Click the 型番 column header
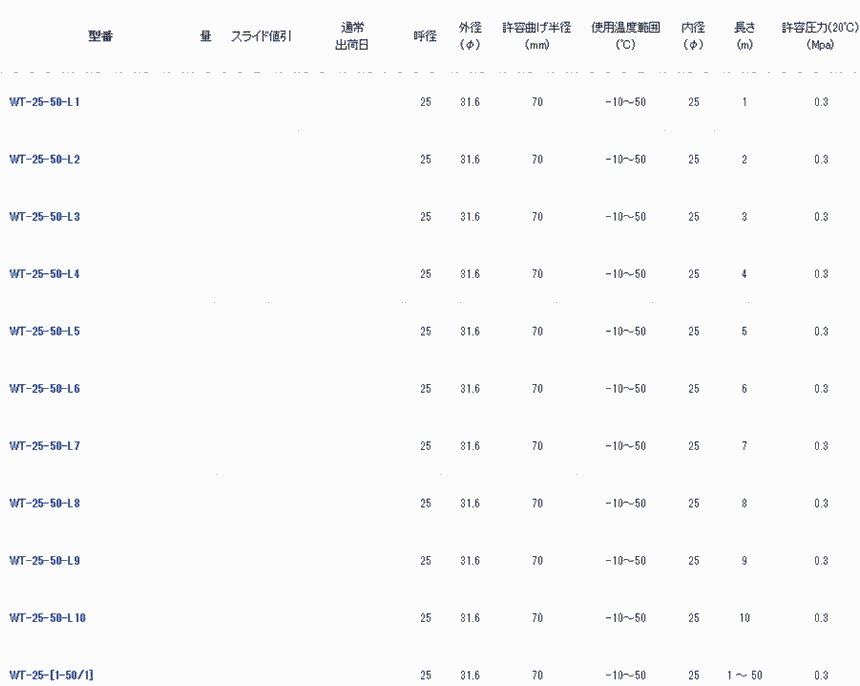Image resolution: width=860 pixels, height=686 pixels. coord(100,36)
